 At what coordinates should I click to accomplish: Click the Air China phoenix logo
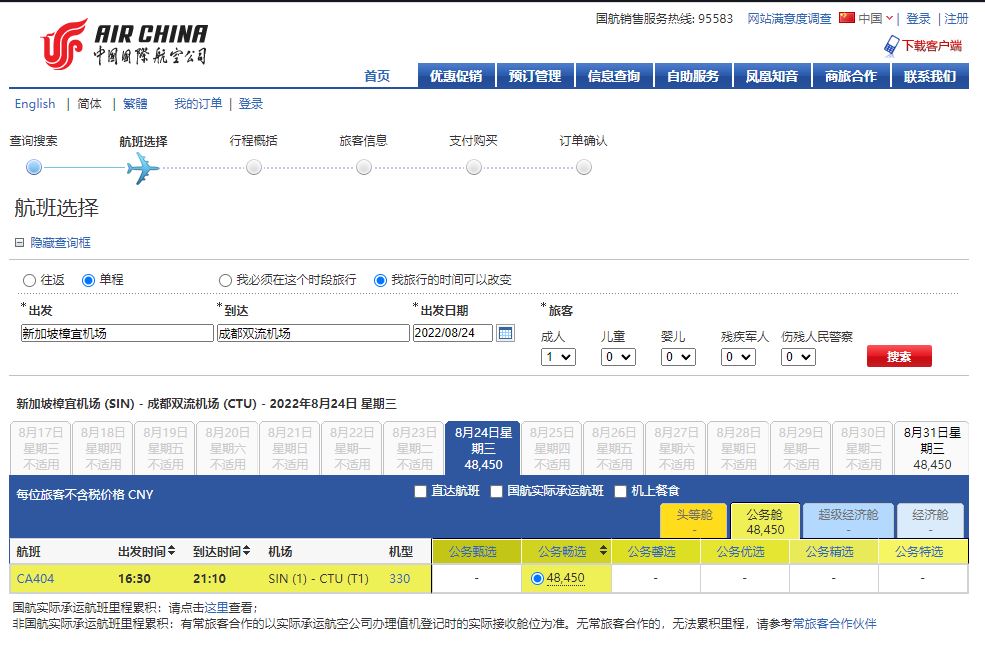(64, 45)
